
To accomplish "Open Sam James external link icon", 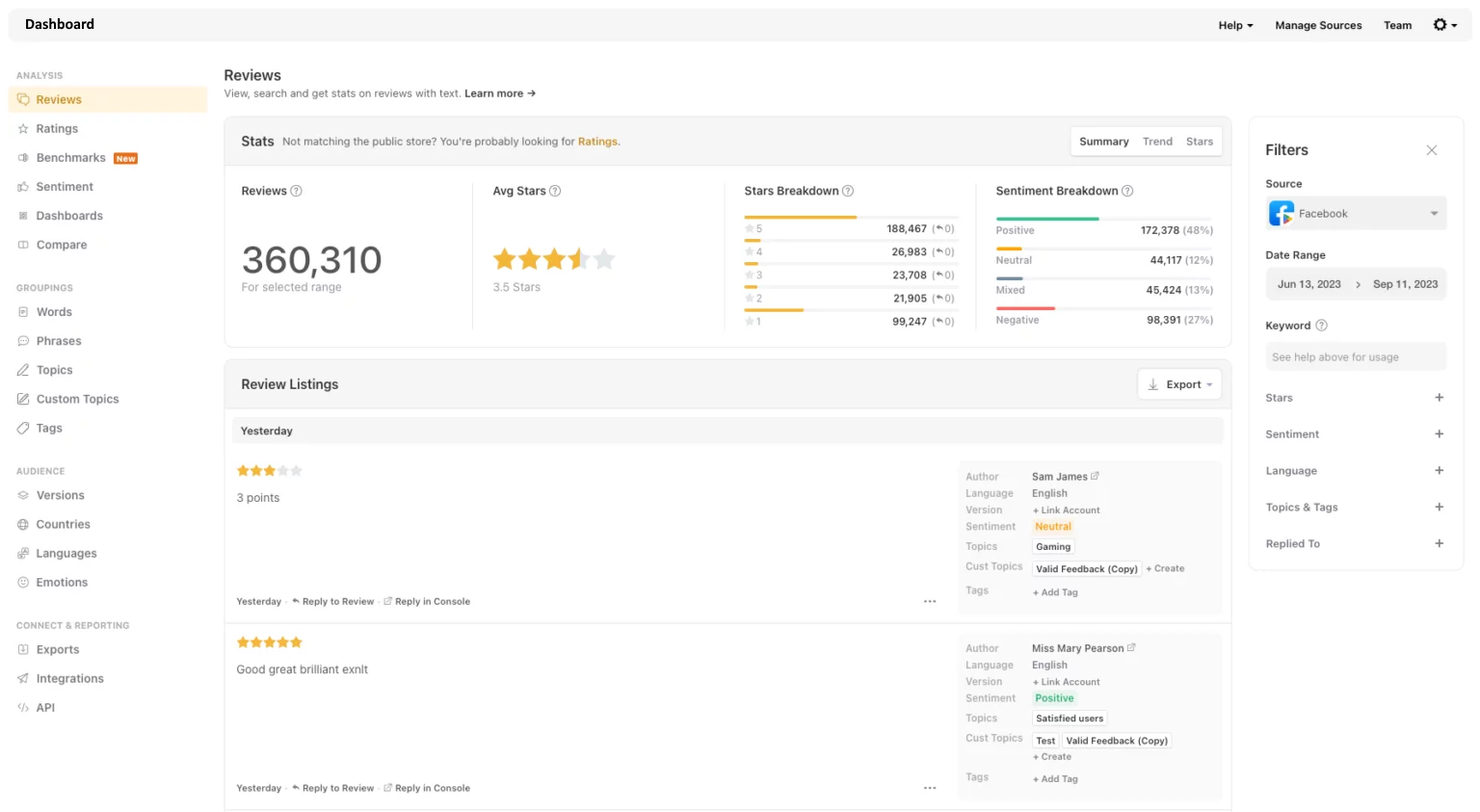I will (x=1095, y=476).
